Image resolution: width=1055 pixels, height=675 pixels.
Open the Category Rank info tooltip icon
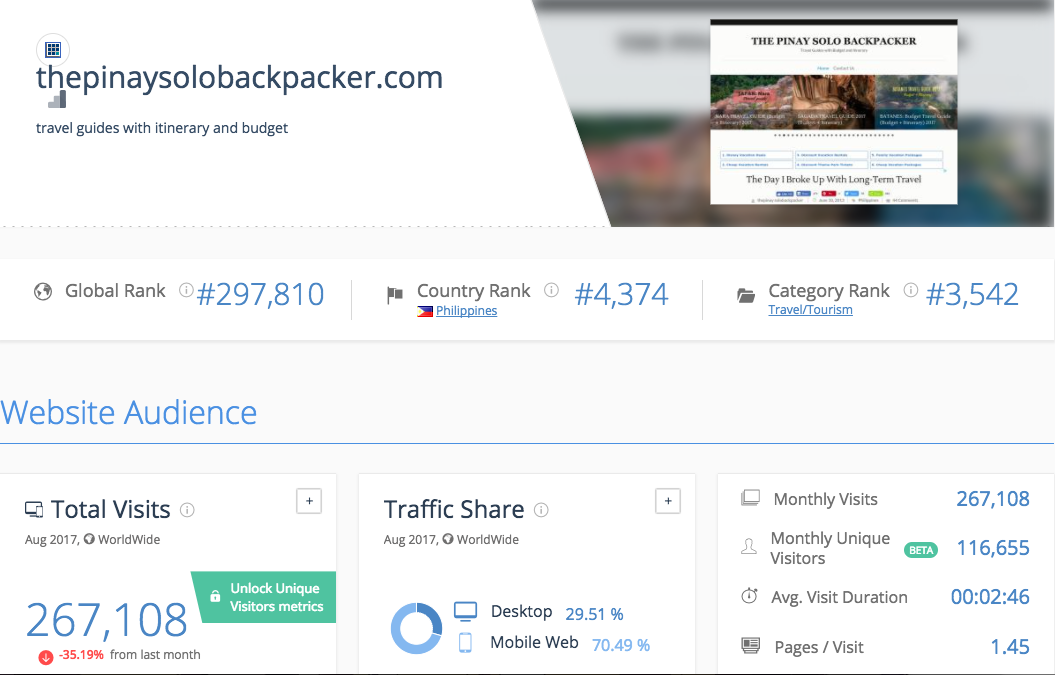(910, 290)
